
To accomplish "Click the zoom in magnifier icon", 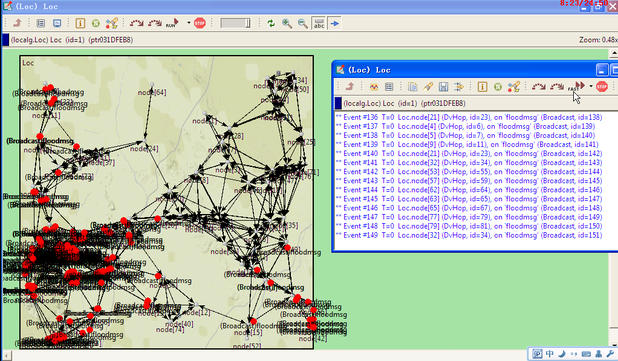I will [x=287, y=23].
